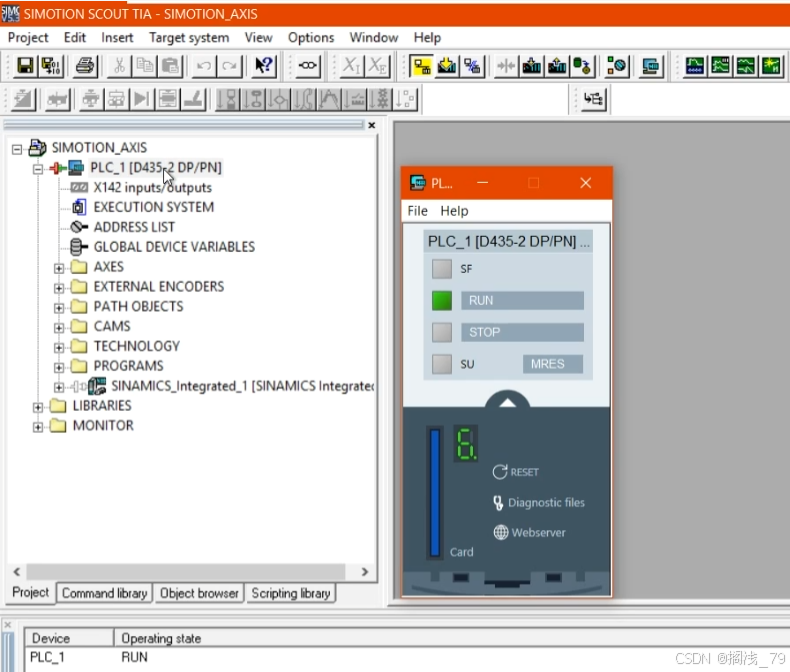Collapse the PLC_1 device node in tree
Viewport: 790px width, 672px height.
pyautogui.click(x=38, y=169)
